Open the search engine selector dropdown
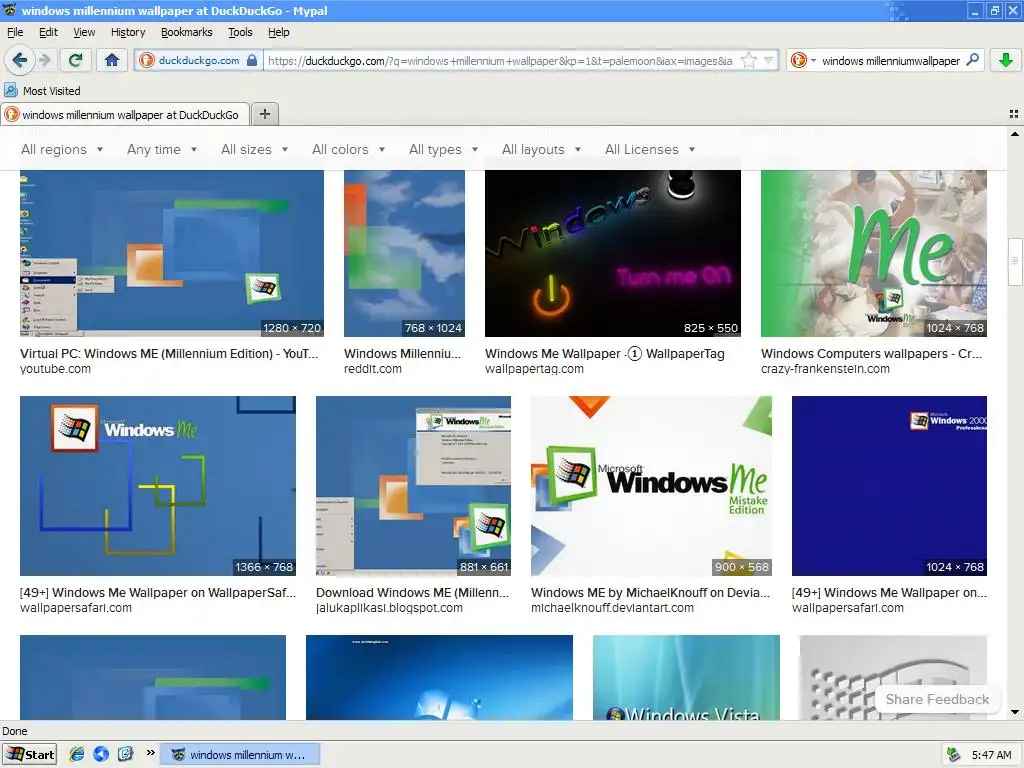The width and height of the screenshot is (1024, 768). click(x=803, y=61)
